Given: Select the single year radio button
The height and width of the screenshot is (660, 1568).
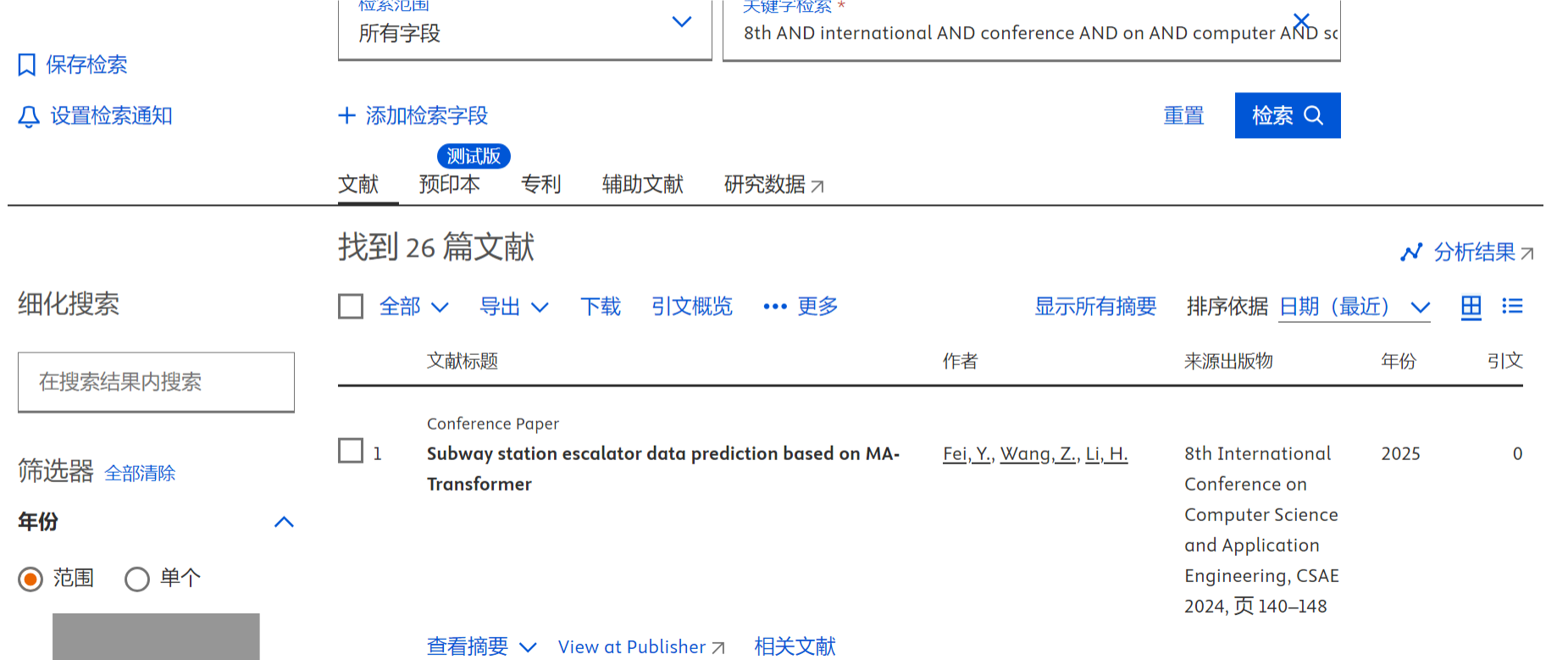Looking at the screenshot, I should tap(137, 580).
